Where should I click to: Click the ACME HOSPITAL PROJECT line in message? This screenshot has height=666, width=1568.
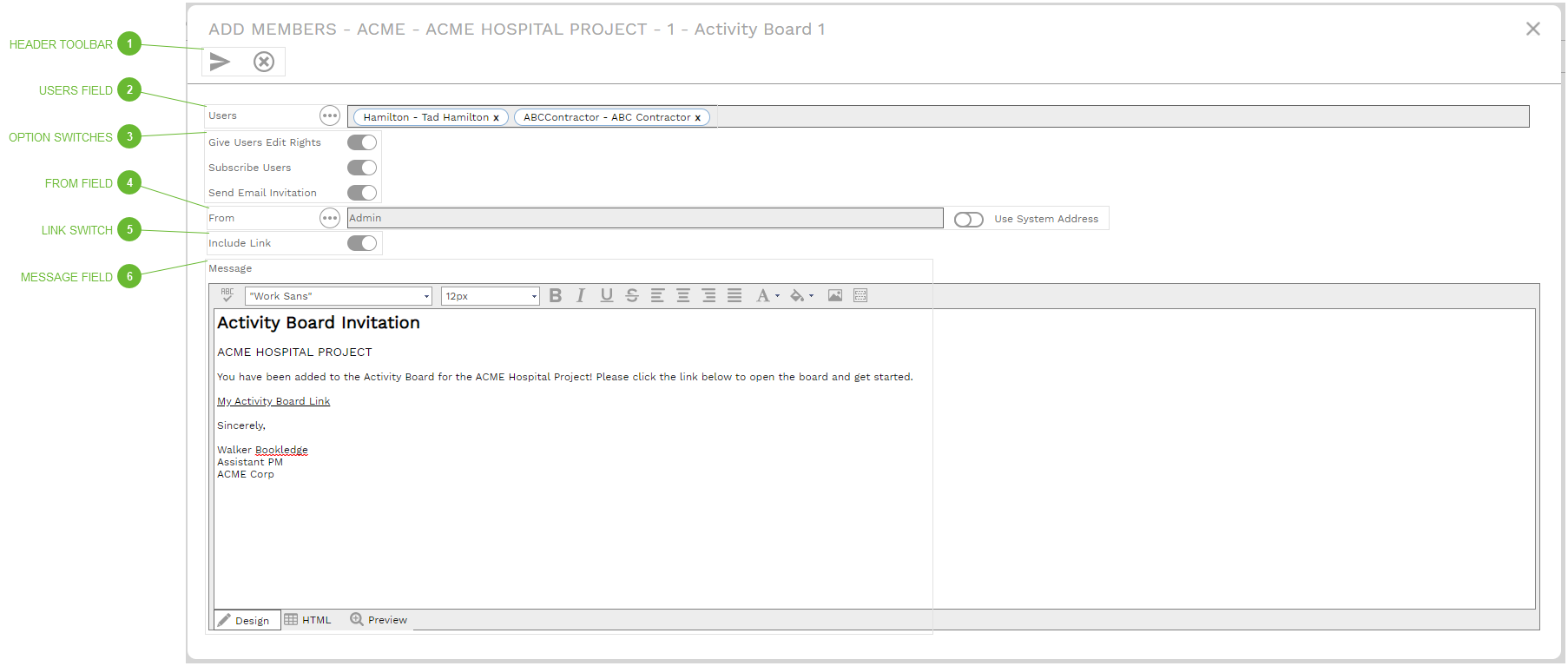(x=294, y=353)
